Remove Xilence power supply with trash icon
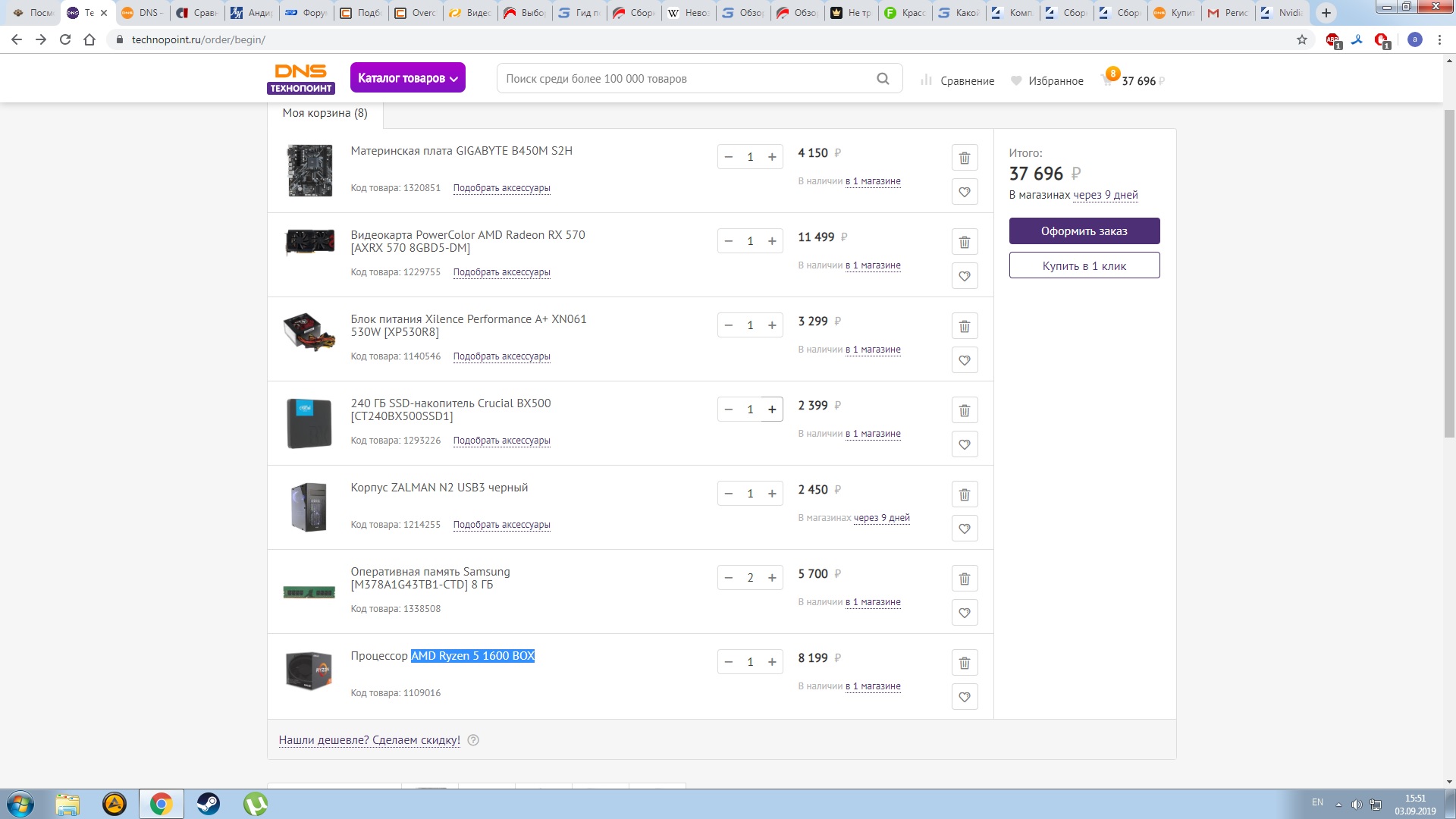Screen dimensions: 1456x819 coord(964,326)
